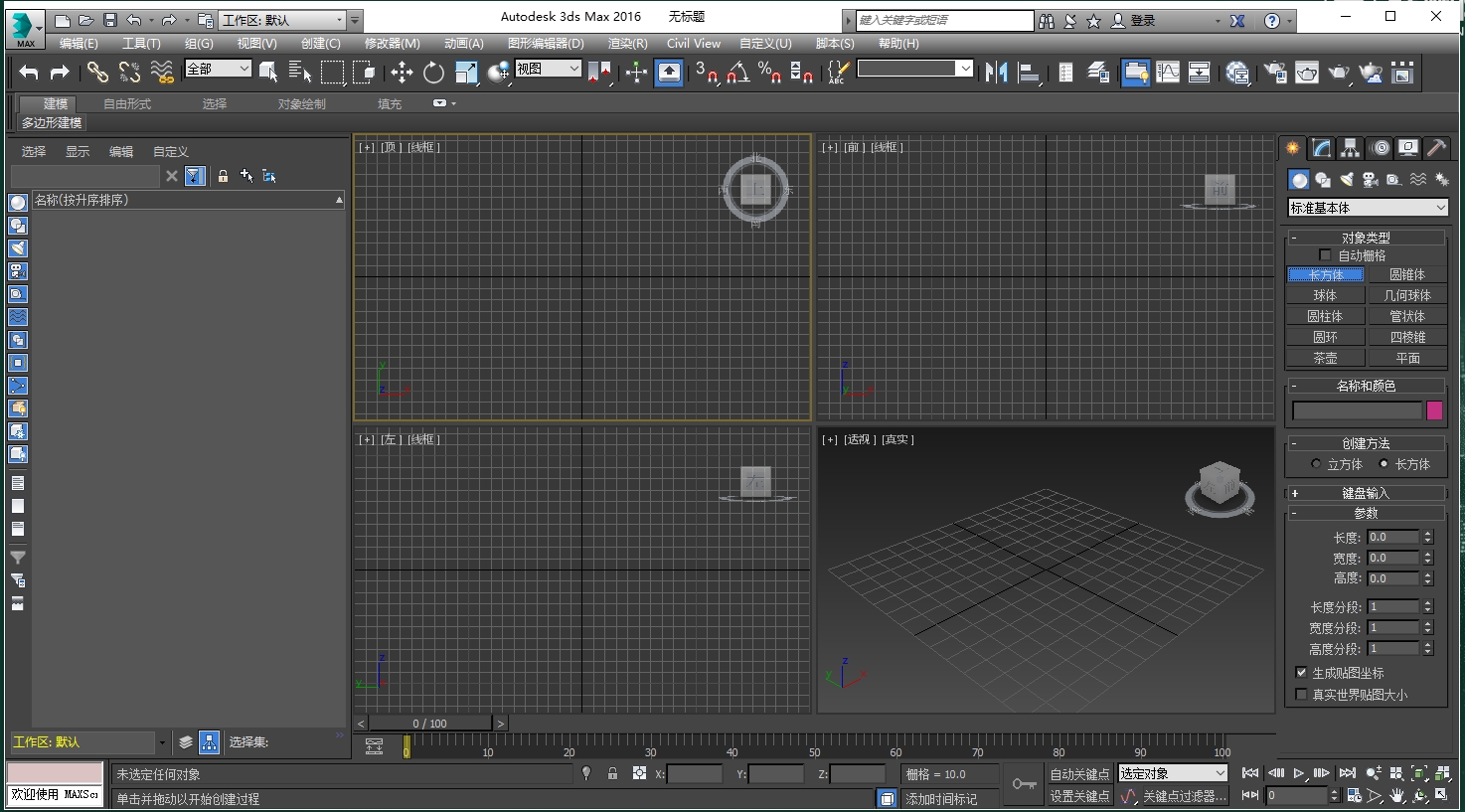Open the Curve Editor from toolbar
Image resolution: width=1465 pixels, height=812 pixels.
(x=1168, y=72)
